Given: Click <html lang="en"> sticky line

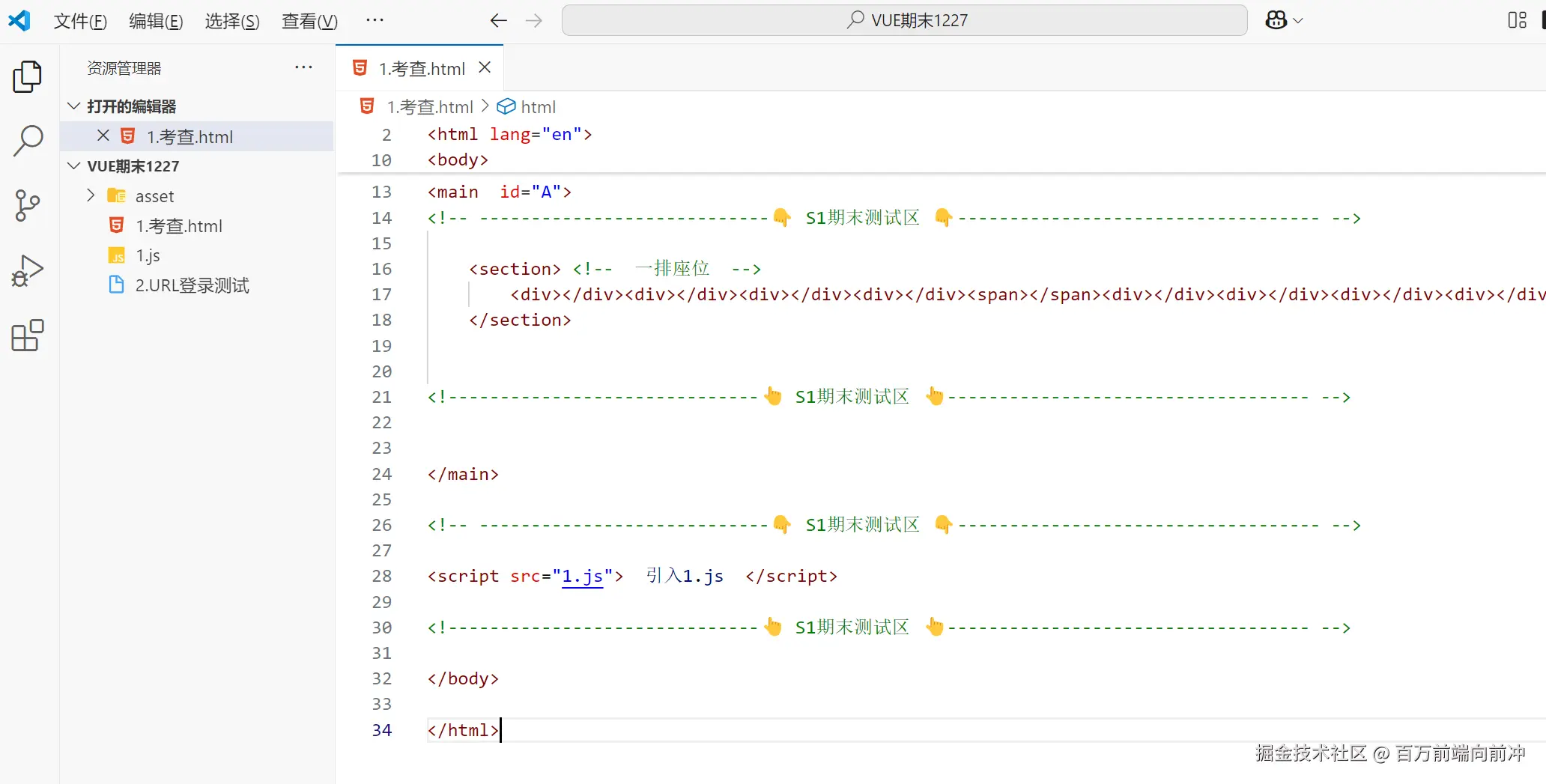Looking at the screenshot, I should click(509, 134).
